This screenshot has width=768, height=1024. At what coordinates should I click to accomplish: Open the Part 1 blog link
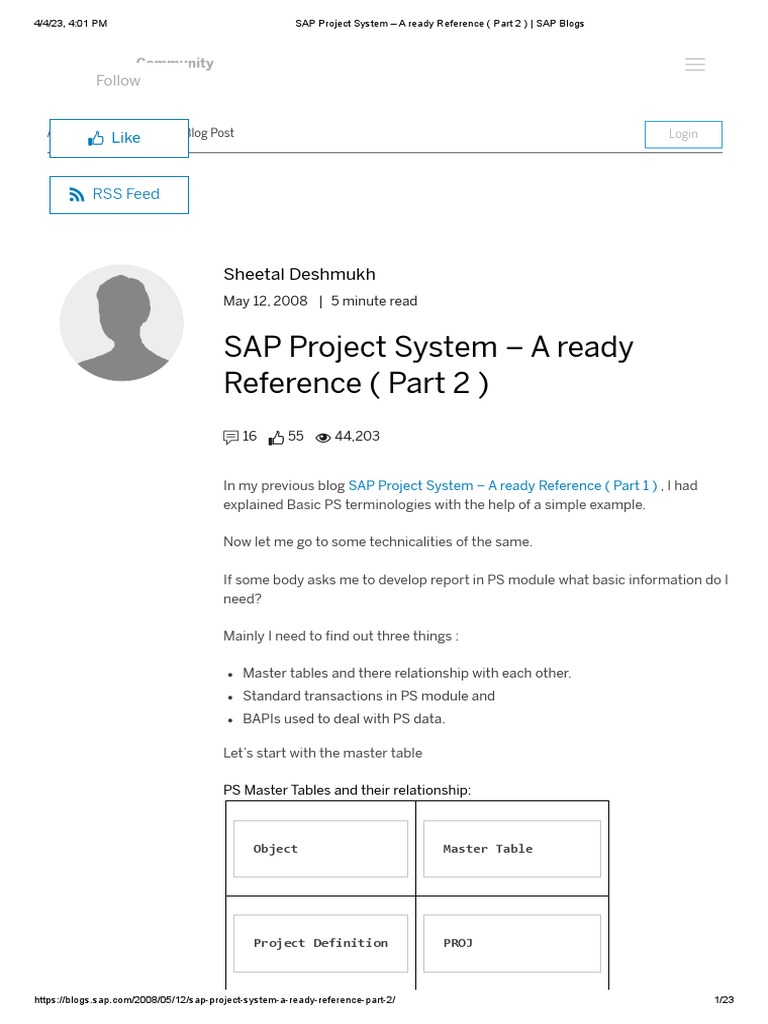[x=503, y=486]
